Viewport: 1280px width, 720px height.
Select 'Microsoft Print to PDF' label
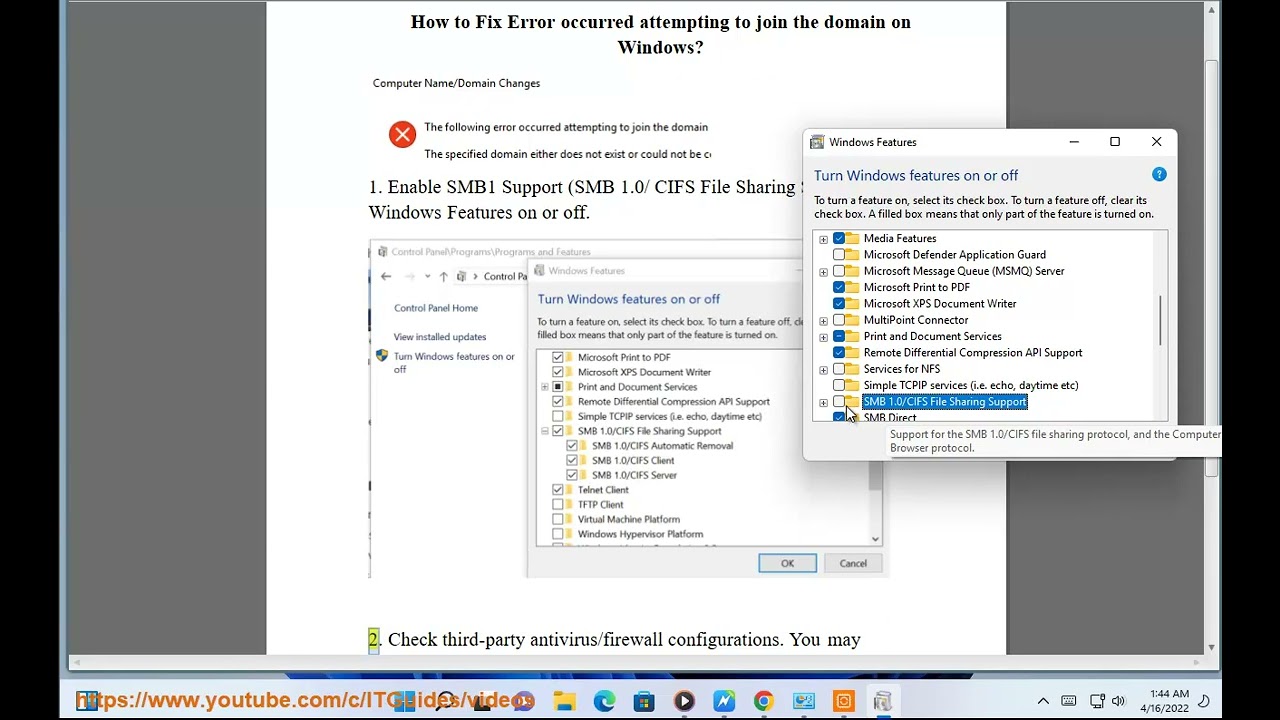coord(917,287)
